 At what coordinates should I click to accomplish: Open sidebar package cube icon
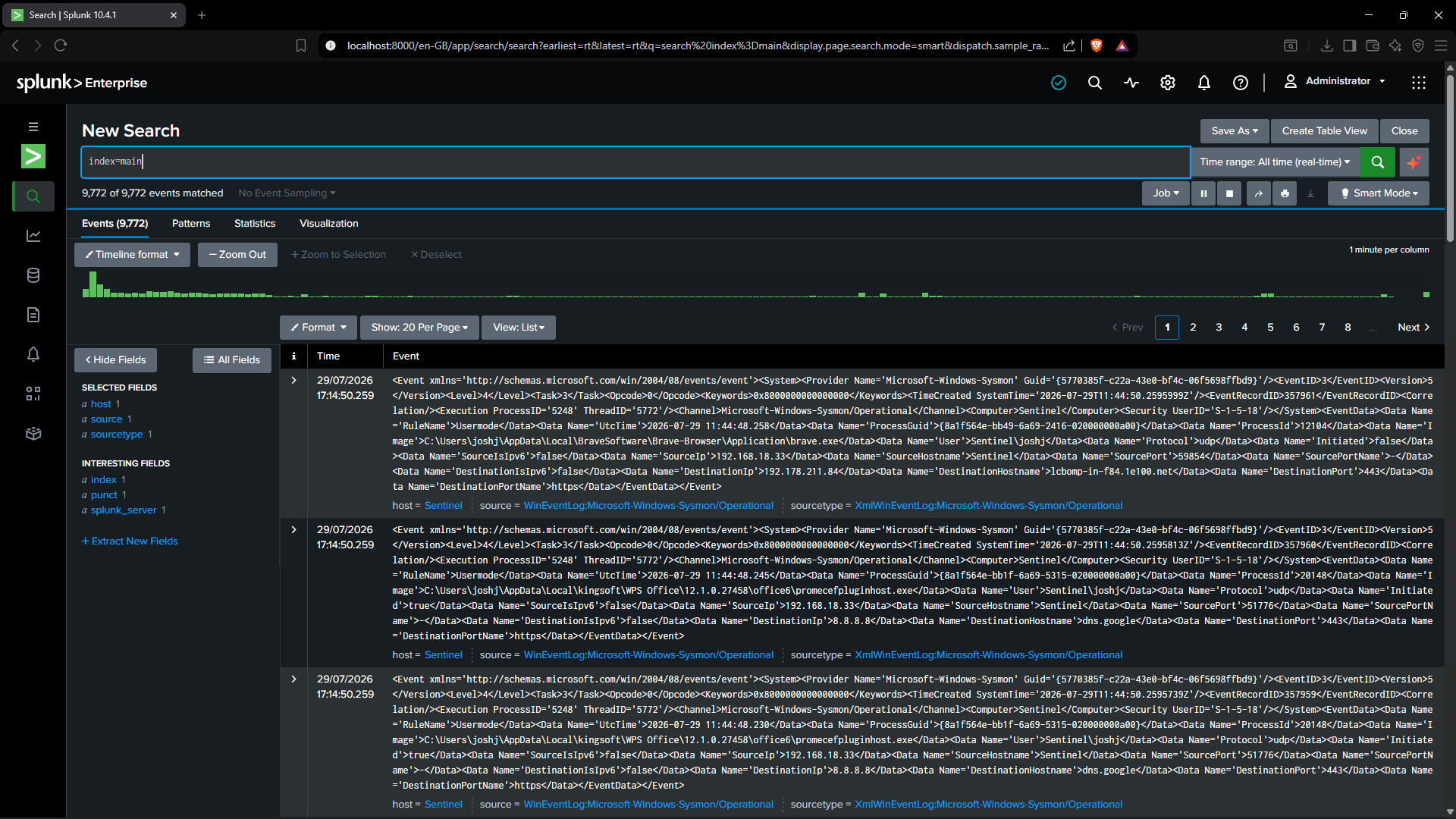33,433
